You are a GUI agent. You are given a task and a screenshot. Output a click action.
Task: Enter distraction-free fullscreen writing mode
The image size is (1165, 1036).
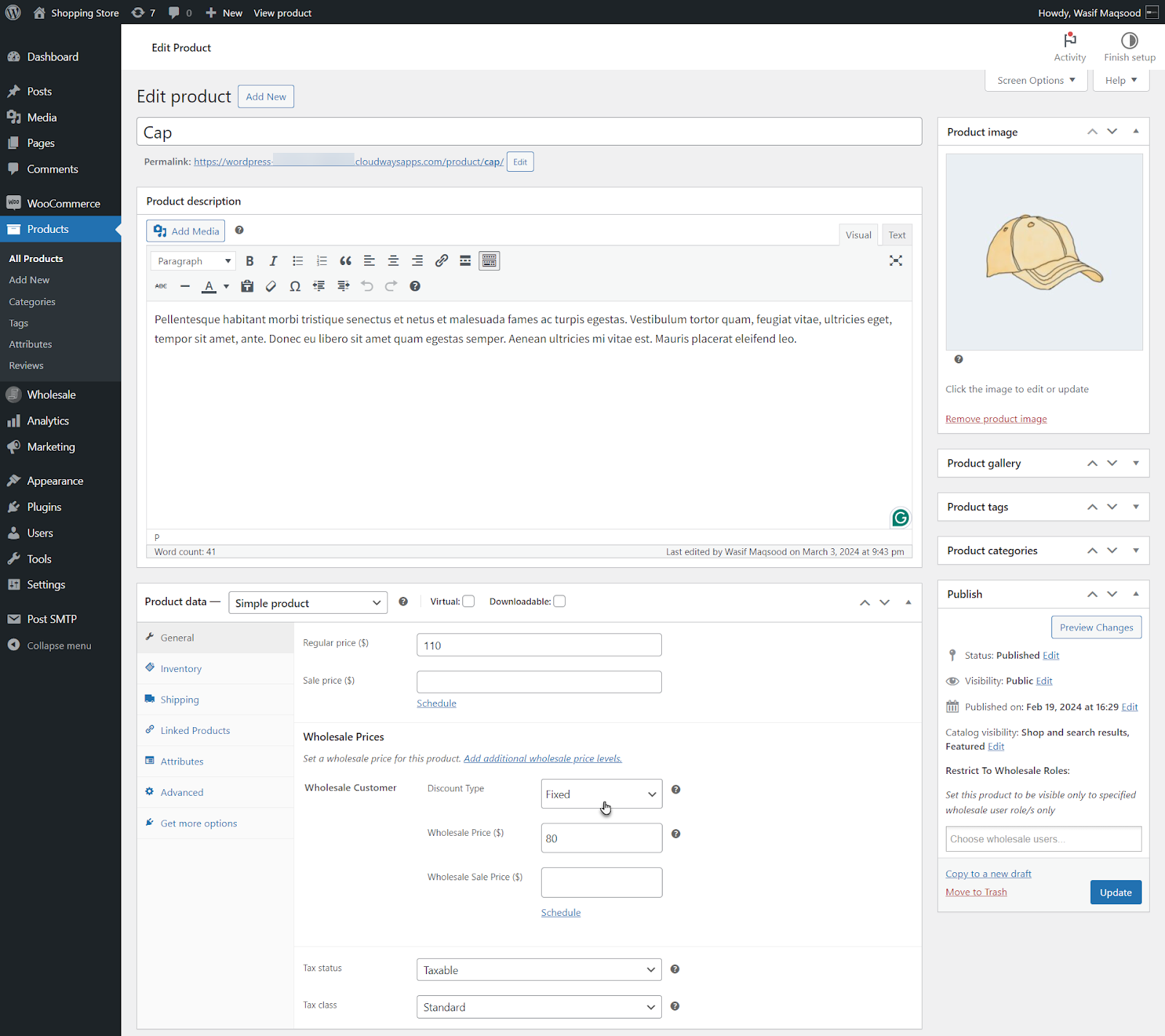click(x=896, y=261)
